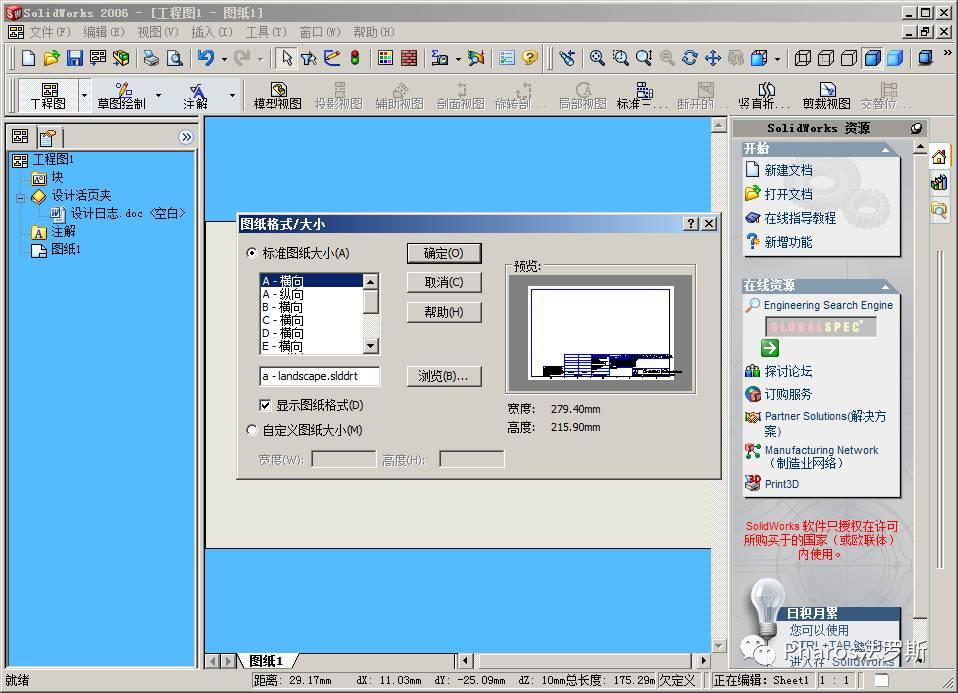Toggle the 显示图纸格式 checkbox

pyautogui.click(x=265, y=405)
